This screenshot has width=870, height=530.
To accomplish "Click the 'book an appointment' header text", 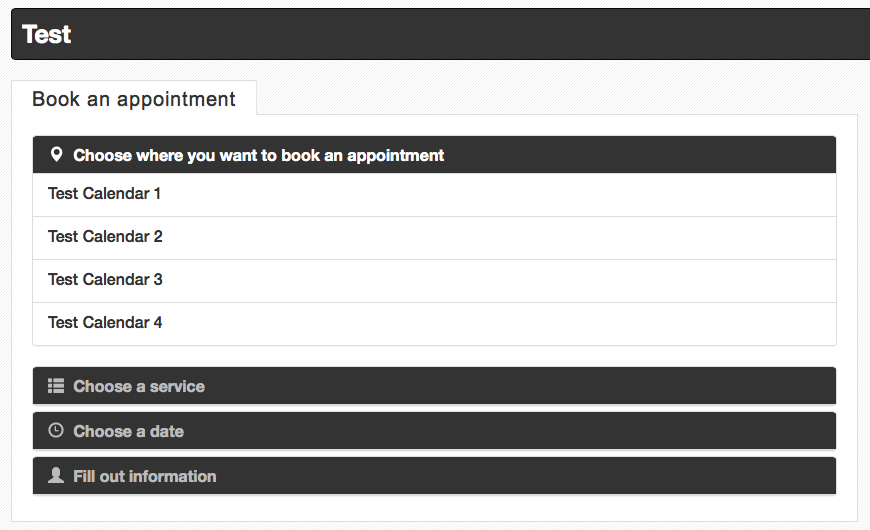I will (x=362, y=155).
